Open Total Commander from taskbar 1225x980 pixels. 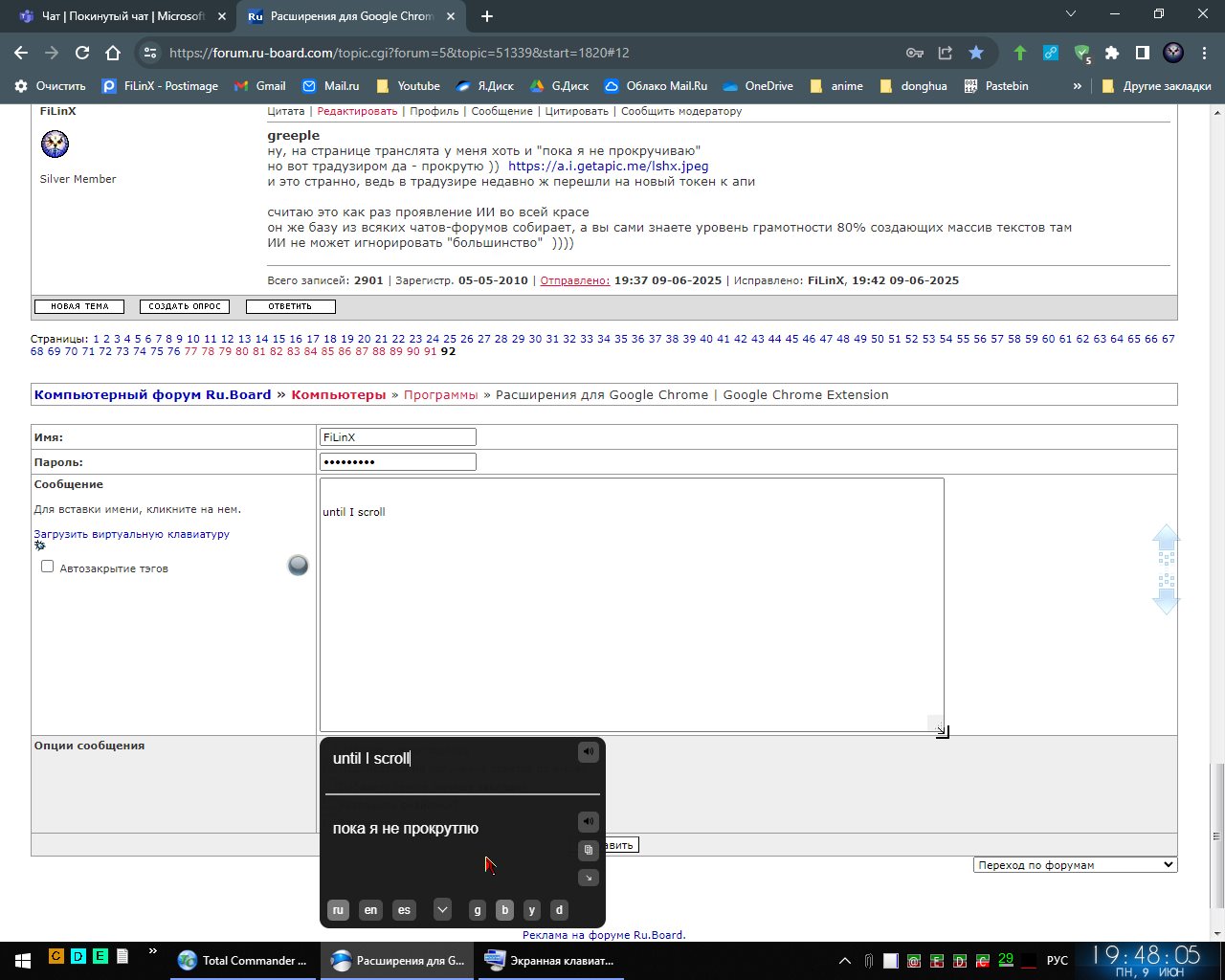tap(243, 960)
